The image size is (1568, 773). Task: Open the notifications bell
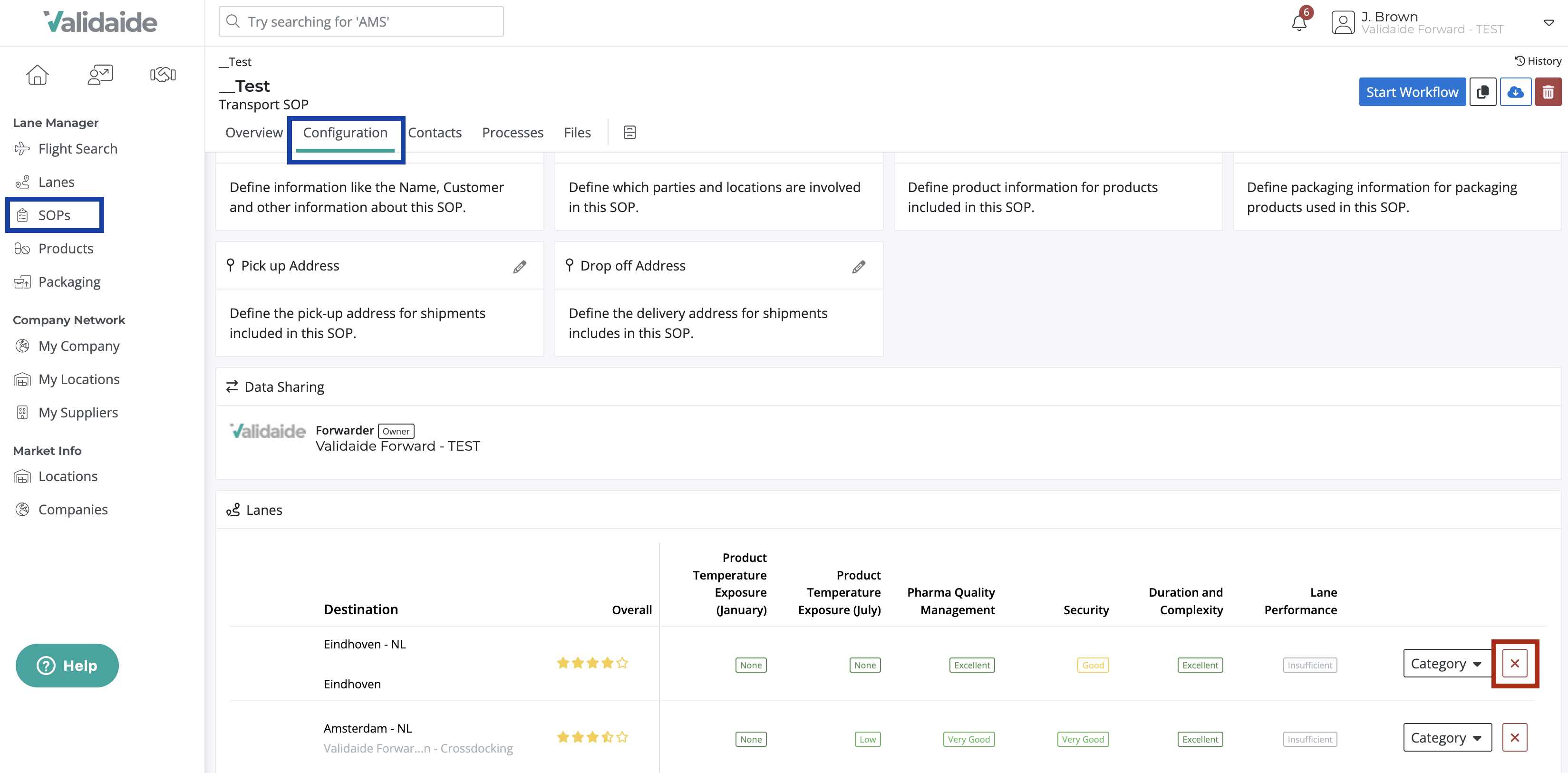click(x=1299, y=22)
